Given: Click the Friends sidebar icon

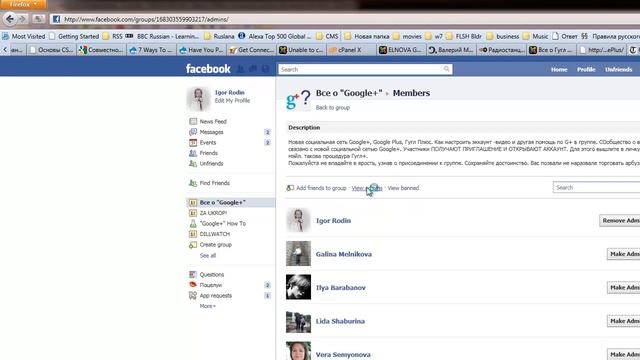Looking at the screenshot, I should 193,153.
